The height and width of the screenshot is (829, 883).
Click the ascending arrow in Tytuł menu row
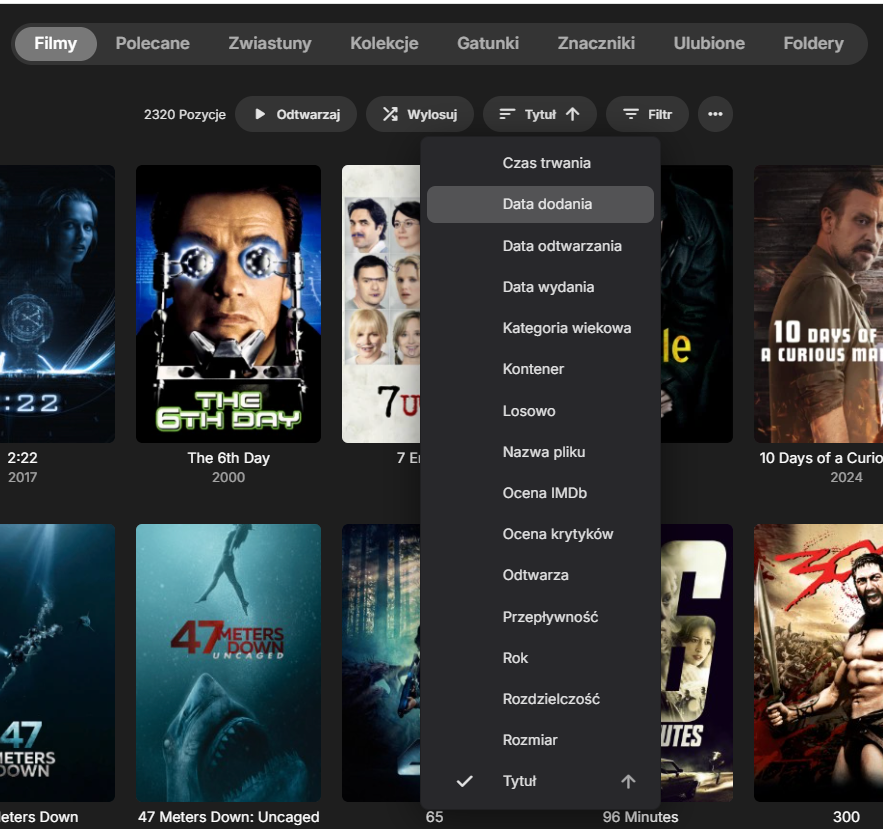coord(628,781)
